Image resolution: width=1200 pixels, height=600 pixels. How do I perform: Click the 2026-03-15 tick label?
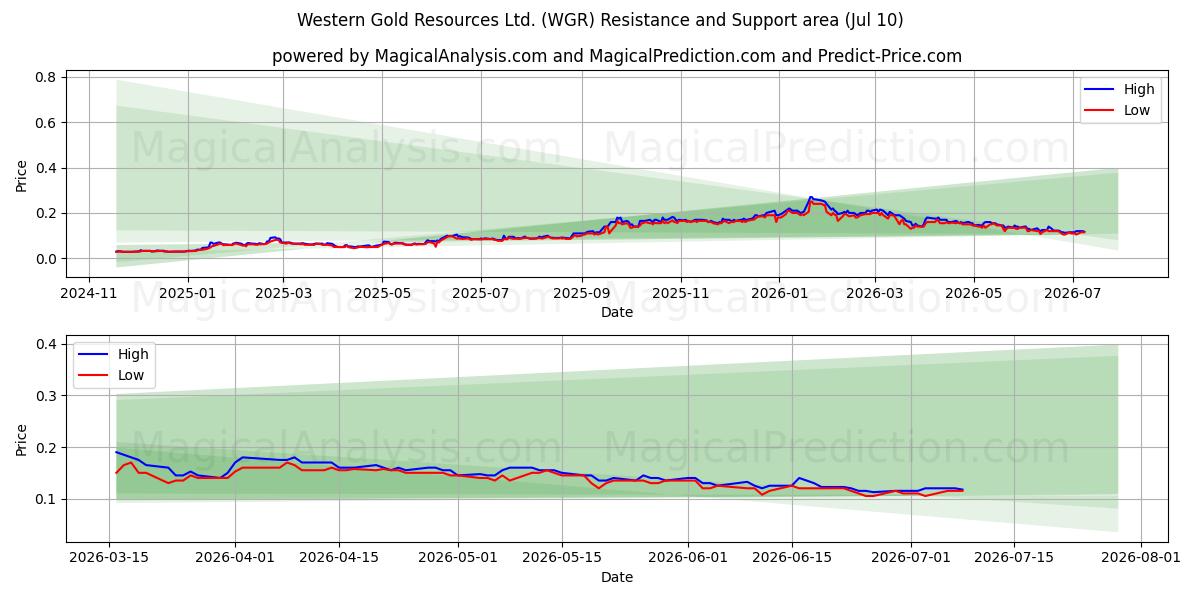point(109,558)
